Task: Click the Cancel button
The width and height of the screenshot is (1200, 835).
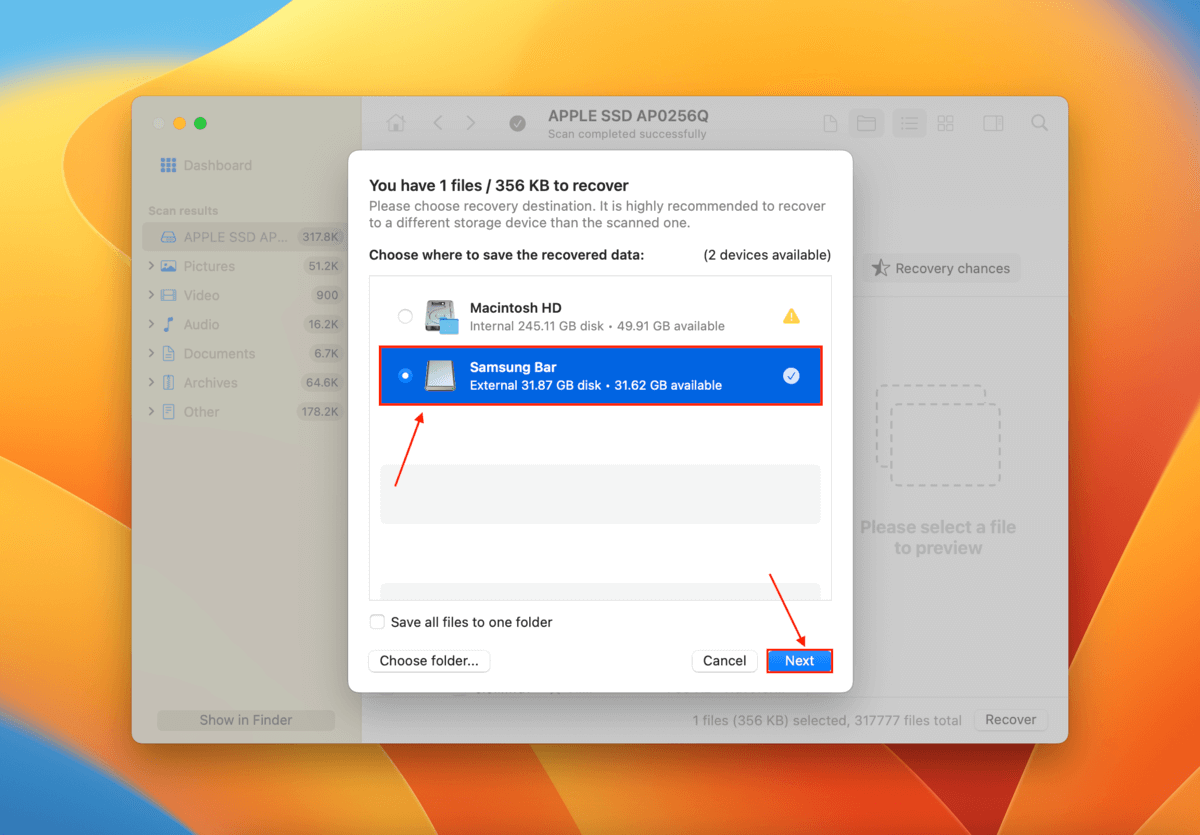Action: click(724, 661)
